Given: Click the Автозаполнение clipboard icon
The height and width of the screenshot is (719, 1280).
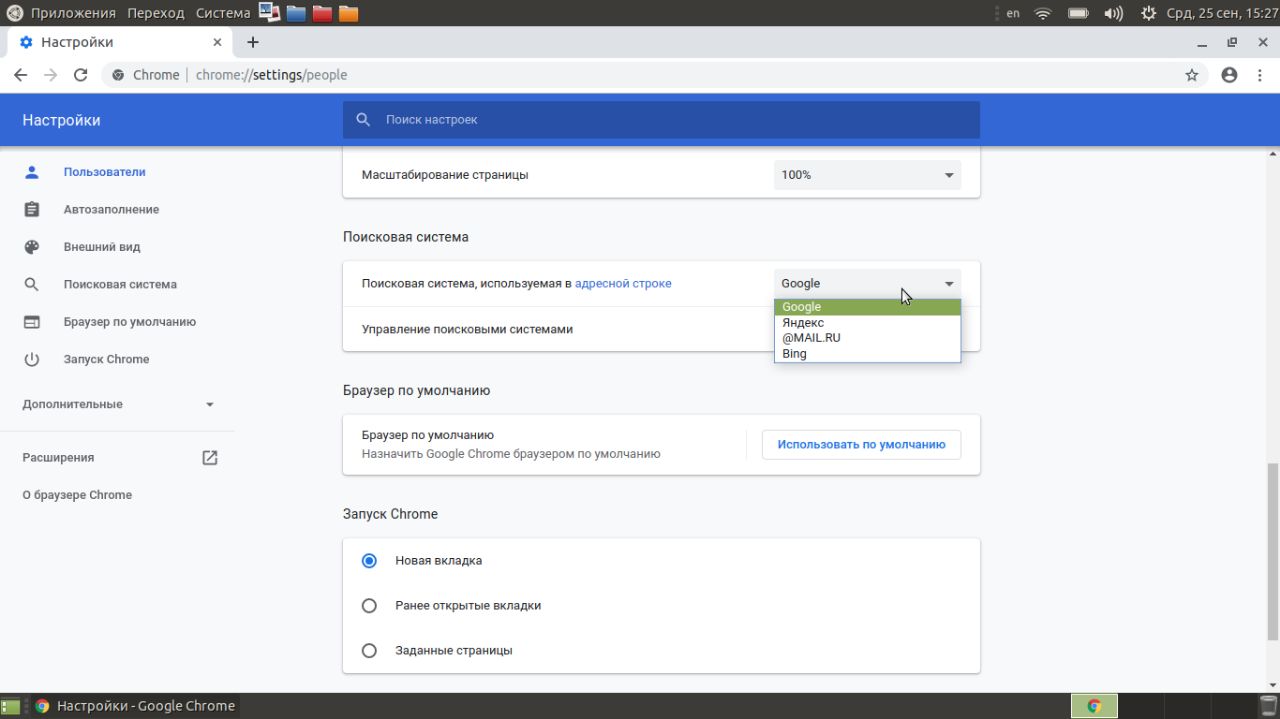Looking at the screenshot, I should pos(32,210).
